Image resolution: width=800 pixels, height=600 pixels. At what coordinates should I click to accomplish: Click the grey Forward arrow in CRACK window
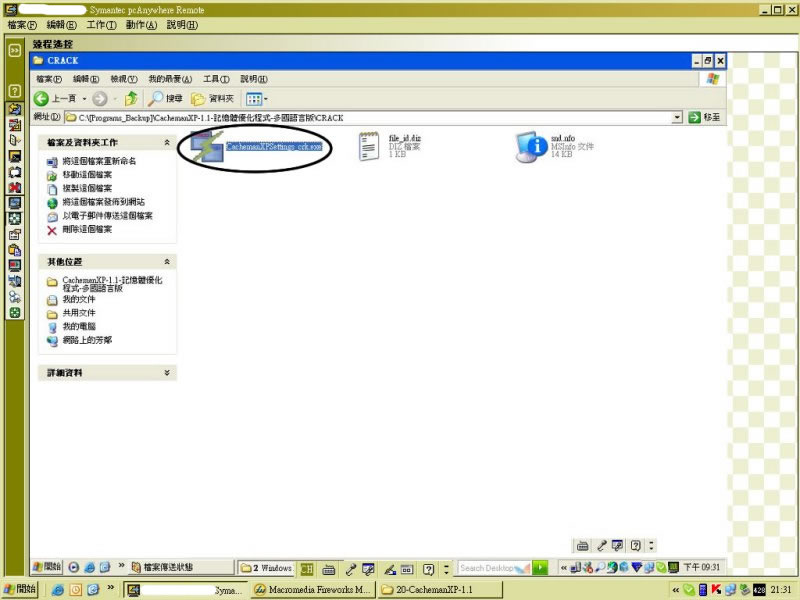coord(100,98)
